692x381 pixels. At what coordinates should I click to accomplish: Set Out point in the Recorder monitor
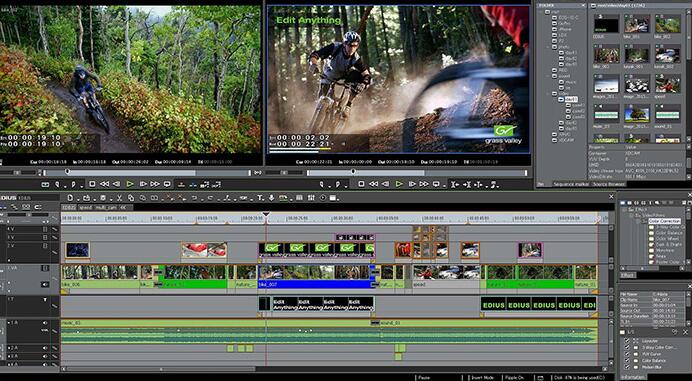(x=338, y=184)
